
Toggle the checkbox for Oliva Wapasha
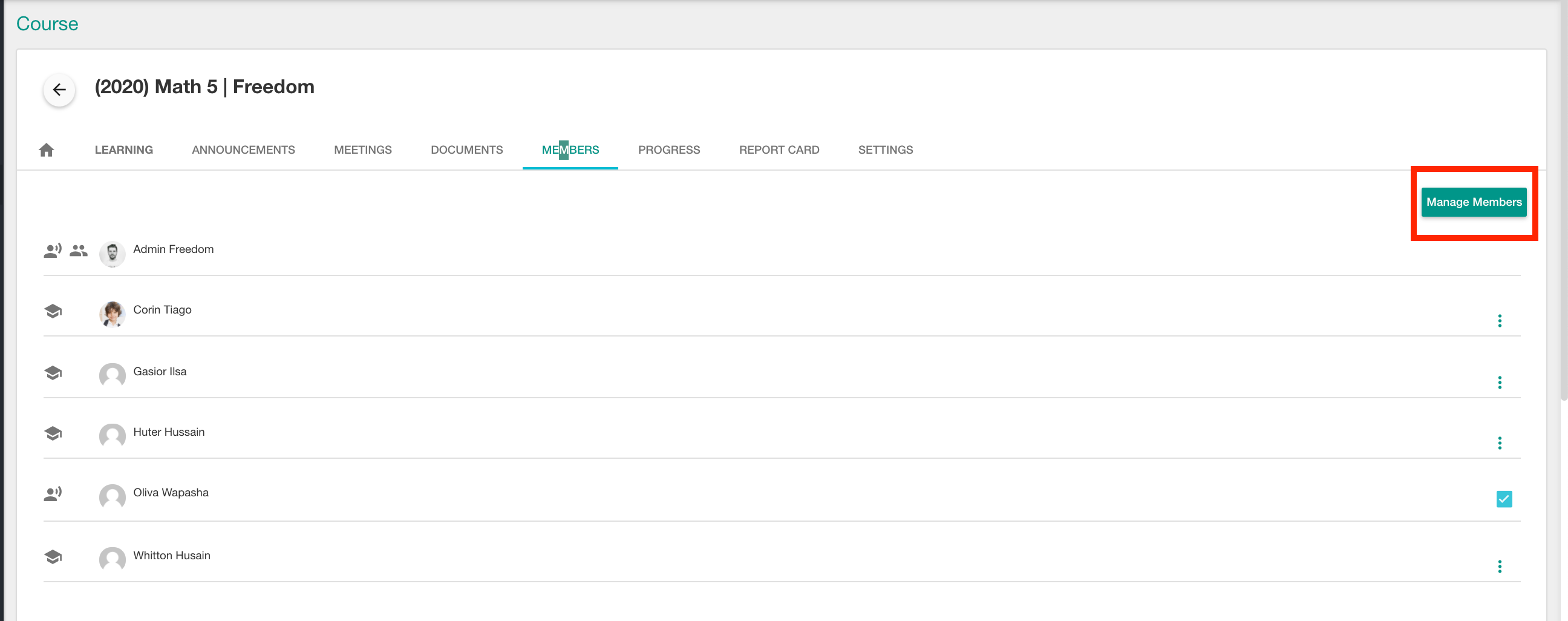[x=1504, y=499]
